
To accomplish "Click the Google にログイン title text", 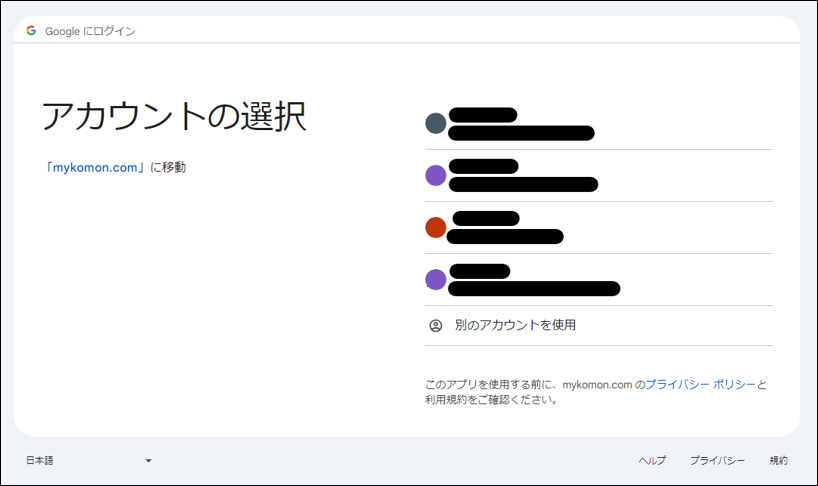I will [x=90, y=31].
